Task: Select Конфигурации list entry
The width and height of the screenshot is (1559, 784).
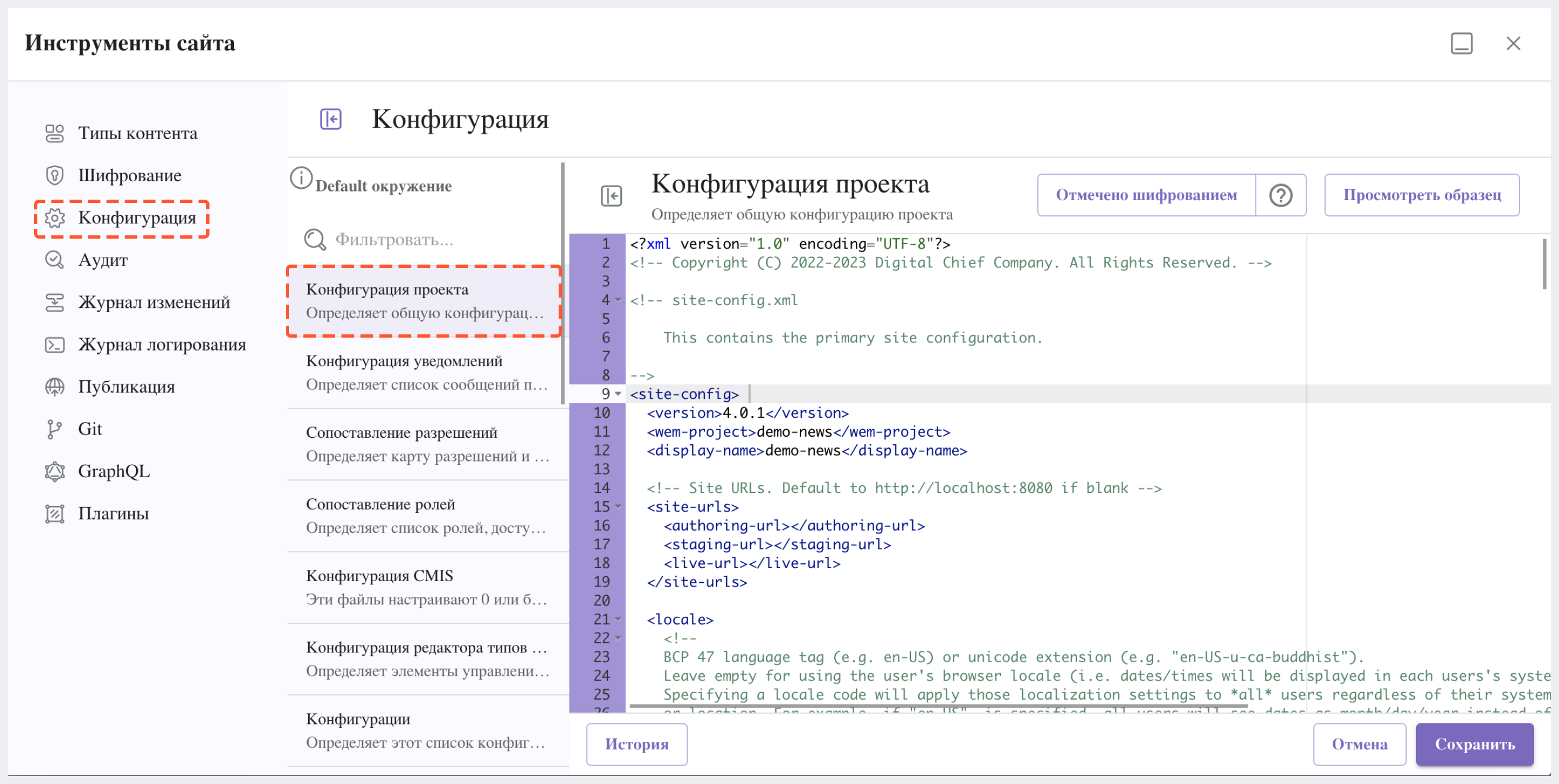Action: click(428, 731)
